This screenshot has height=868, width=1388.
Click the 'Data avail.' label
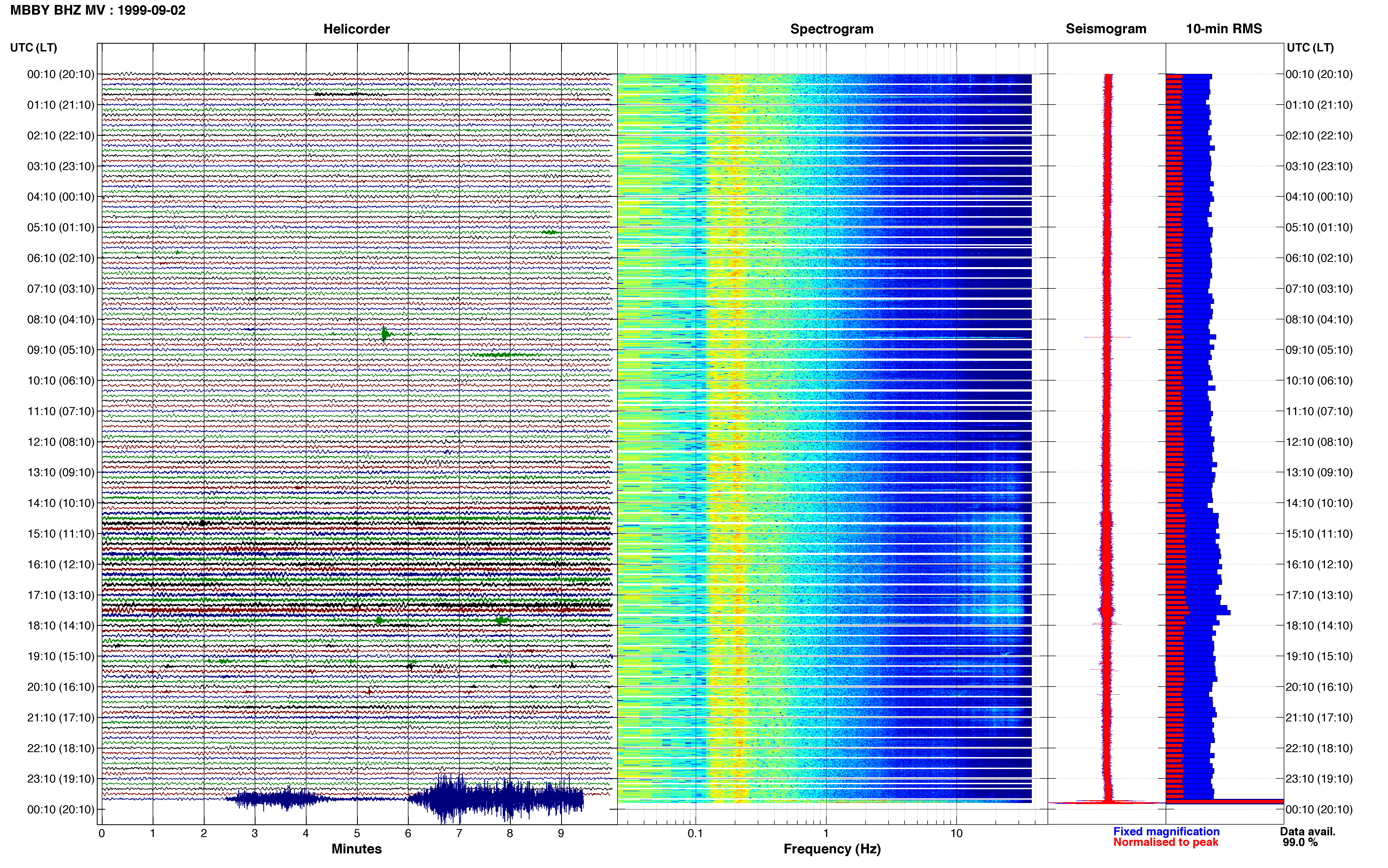tap(1308, 832)
